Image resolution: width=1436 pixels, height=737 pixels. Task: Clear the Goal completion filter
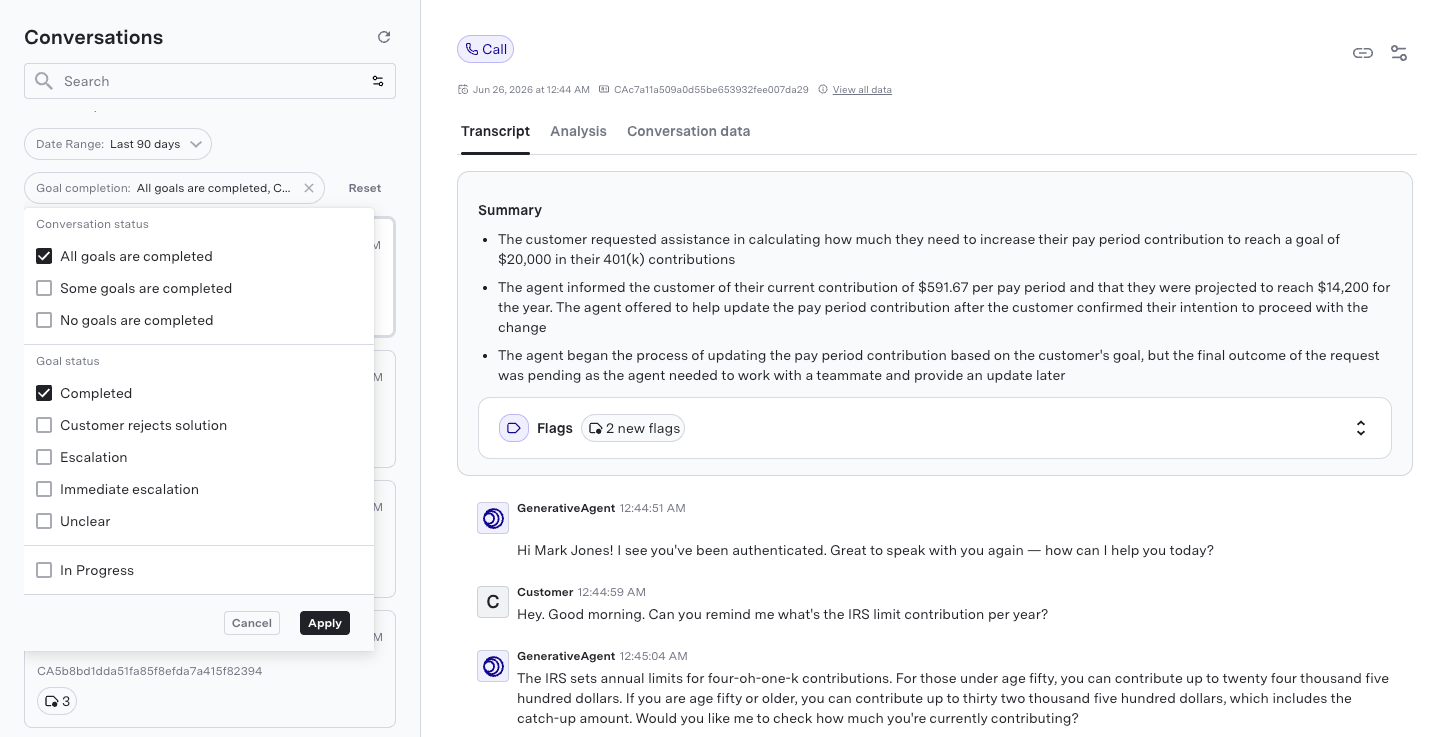pyautogui.click(x=309, y=188)
